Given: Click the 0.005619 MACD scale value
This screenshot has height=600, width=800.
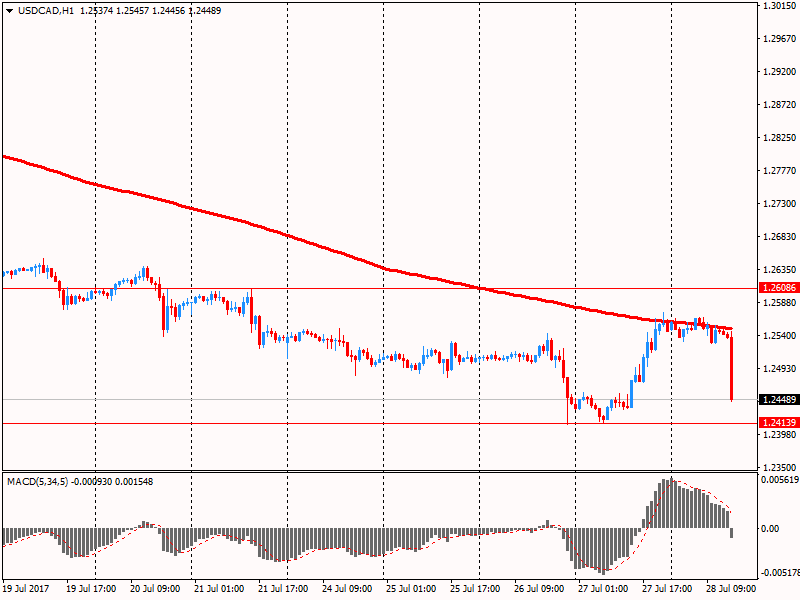Looking at the screenshot, I should pyautogui.click(x=780, y=480).
